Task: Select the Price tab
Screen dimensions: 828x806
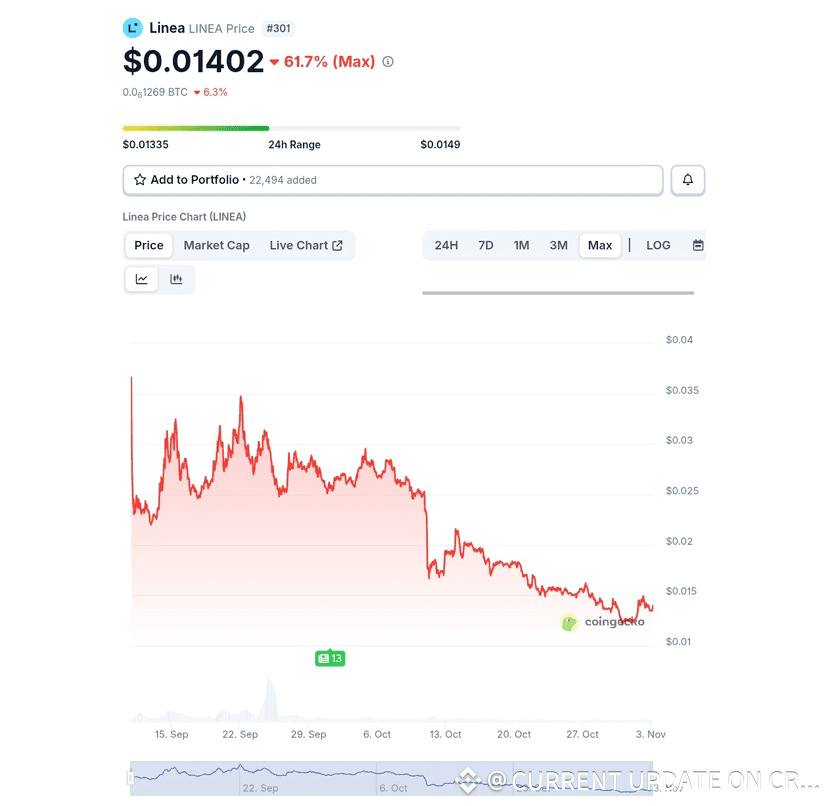Action: tap(149, 245)
